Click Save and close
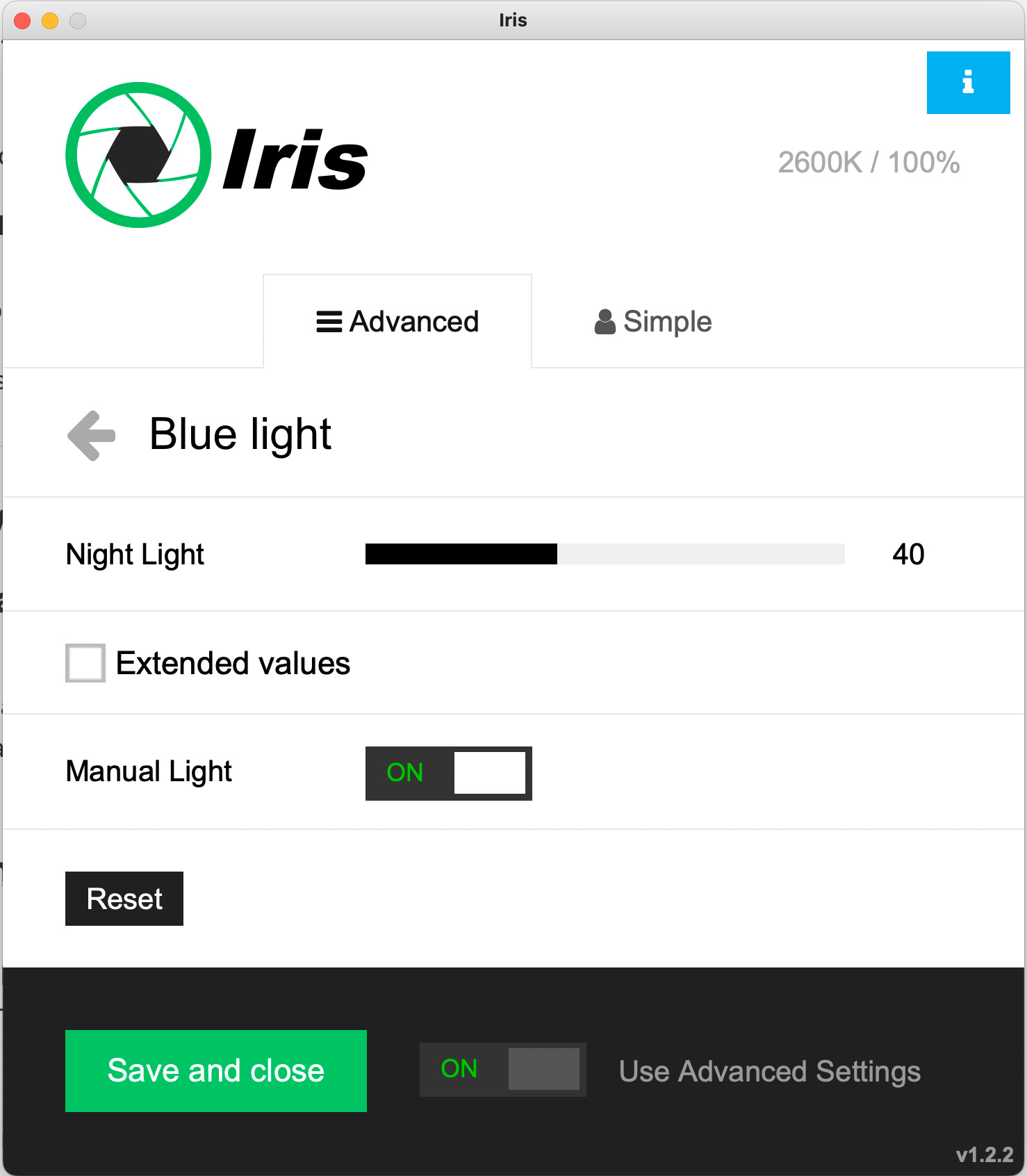 216,1071
